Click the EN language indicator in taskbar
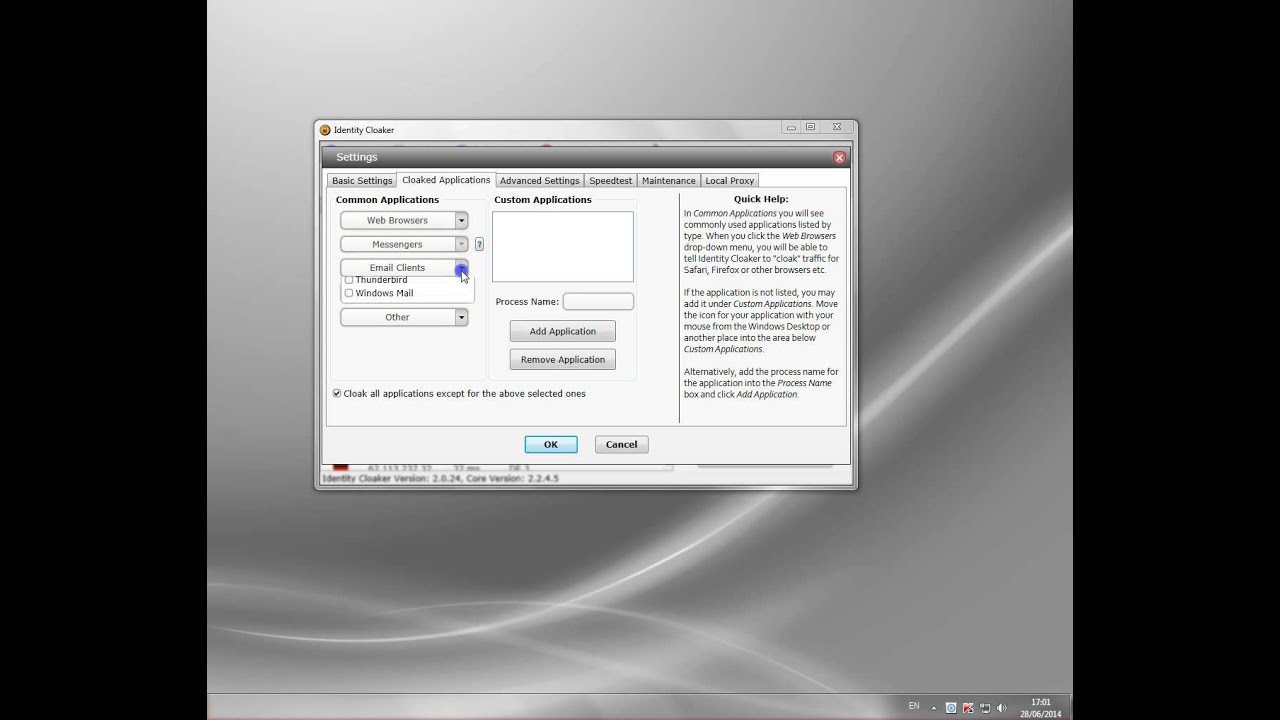The height and width of the screenshot is (720, 1280). (x=914, y=706)
